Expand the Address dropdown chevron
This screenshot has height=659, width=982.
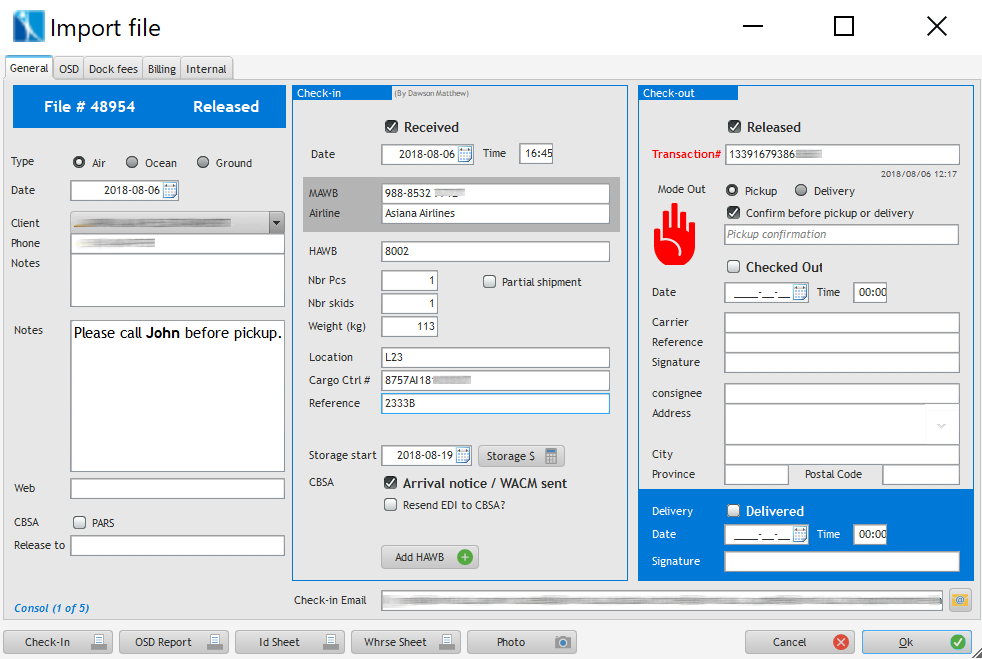941,426
